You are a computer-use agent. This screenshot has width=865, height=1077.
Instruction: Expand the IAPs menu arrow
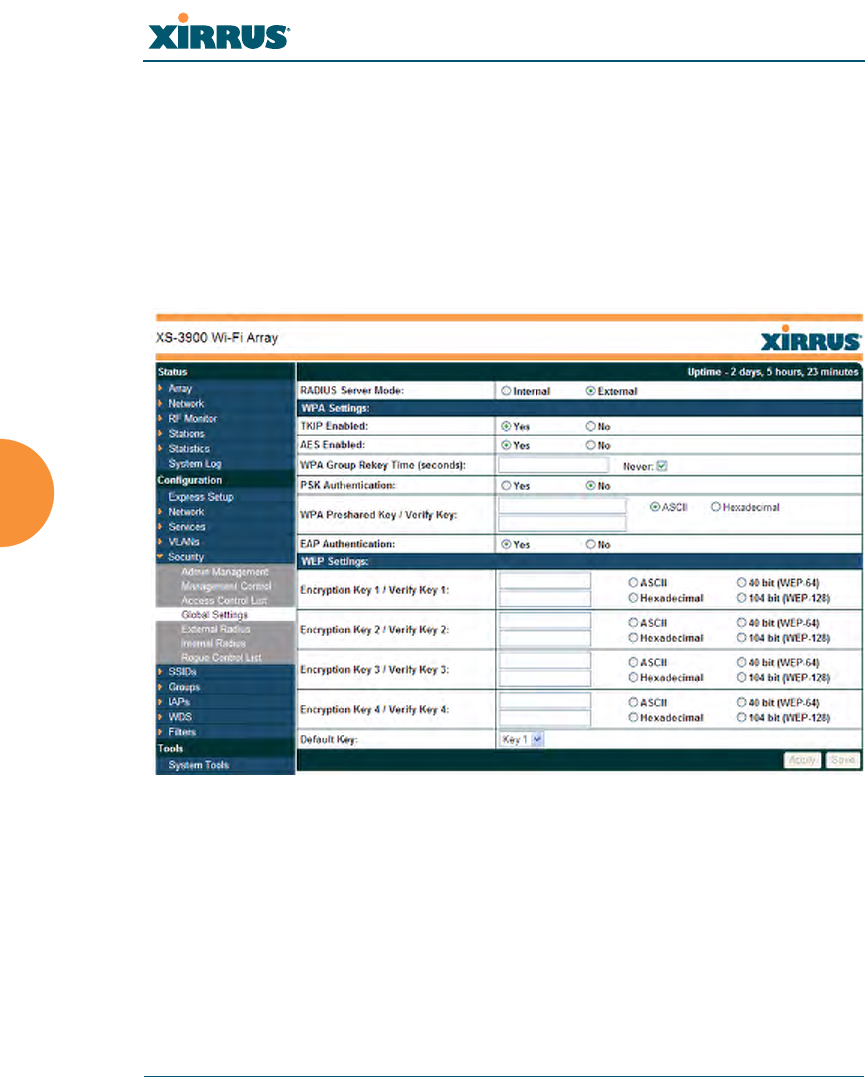tap(161, 702)
